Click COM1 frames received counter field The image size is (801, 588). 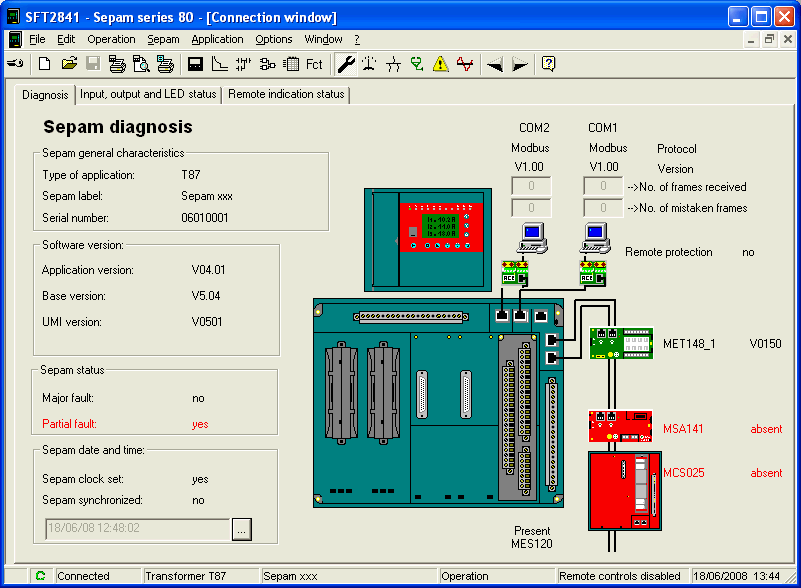tap(603, 186)
